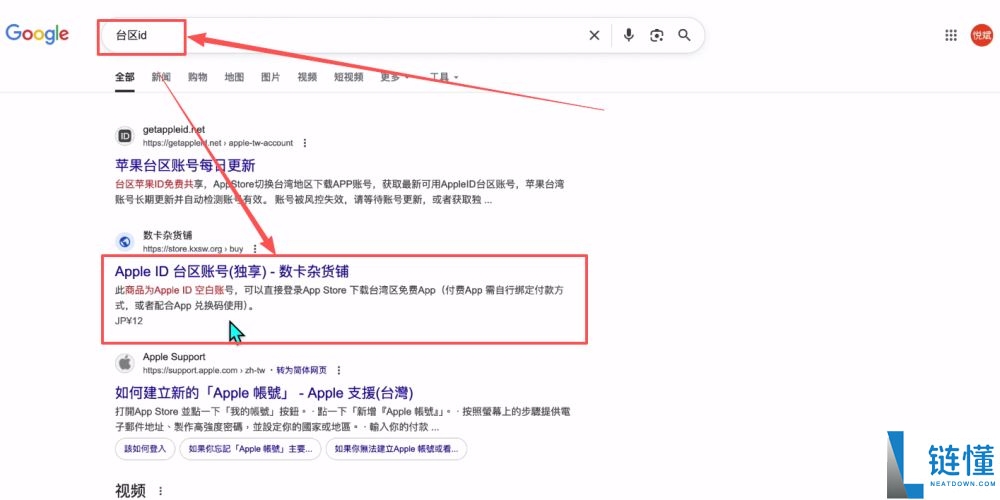Switch to the 短视频 tab
Screen dimensions: 1000x500
coord(348,77)
